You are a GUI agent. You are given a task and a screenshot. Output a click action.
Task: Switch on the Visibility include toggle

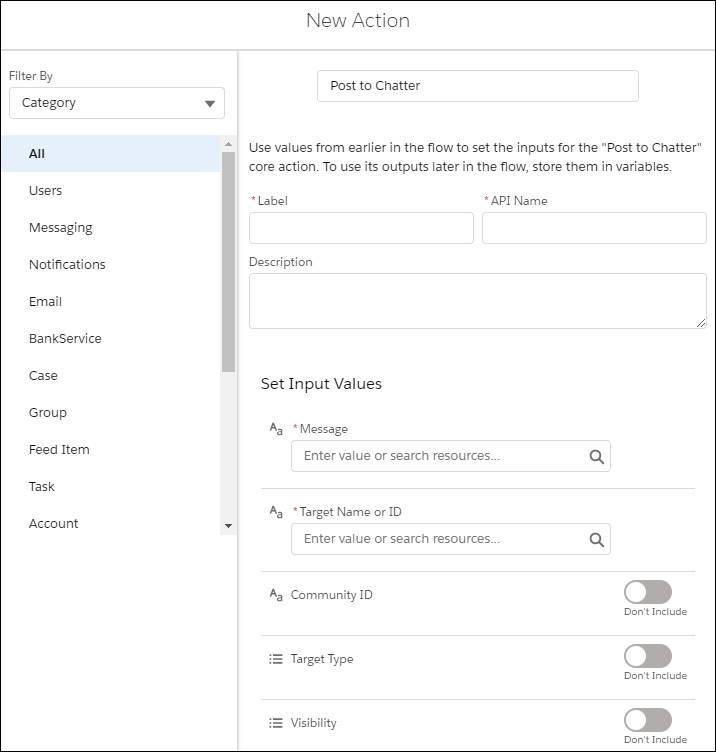647,720
